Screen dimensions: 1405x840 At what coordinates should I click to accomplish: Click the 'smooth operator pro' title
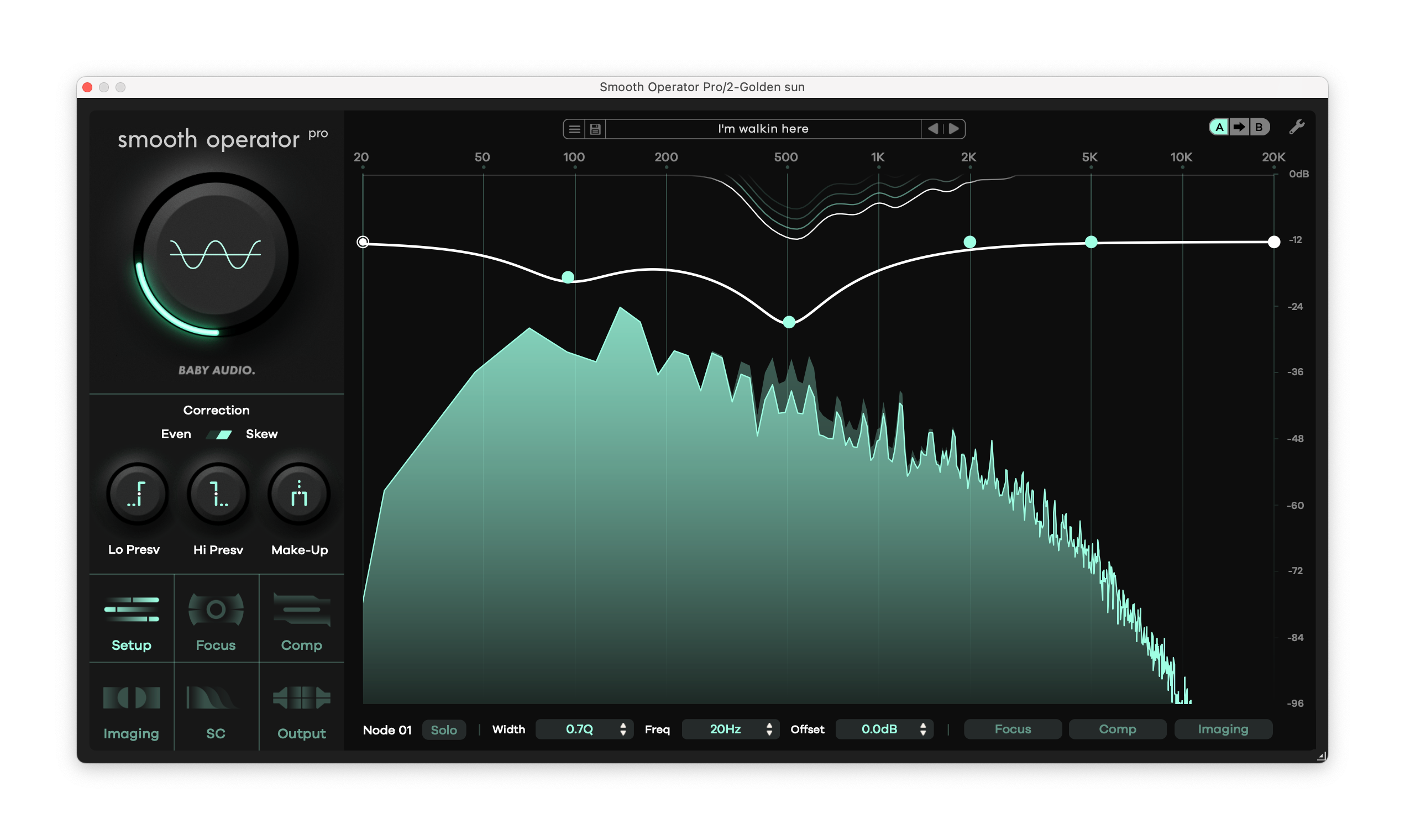coord(223,139)
